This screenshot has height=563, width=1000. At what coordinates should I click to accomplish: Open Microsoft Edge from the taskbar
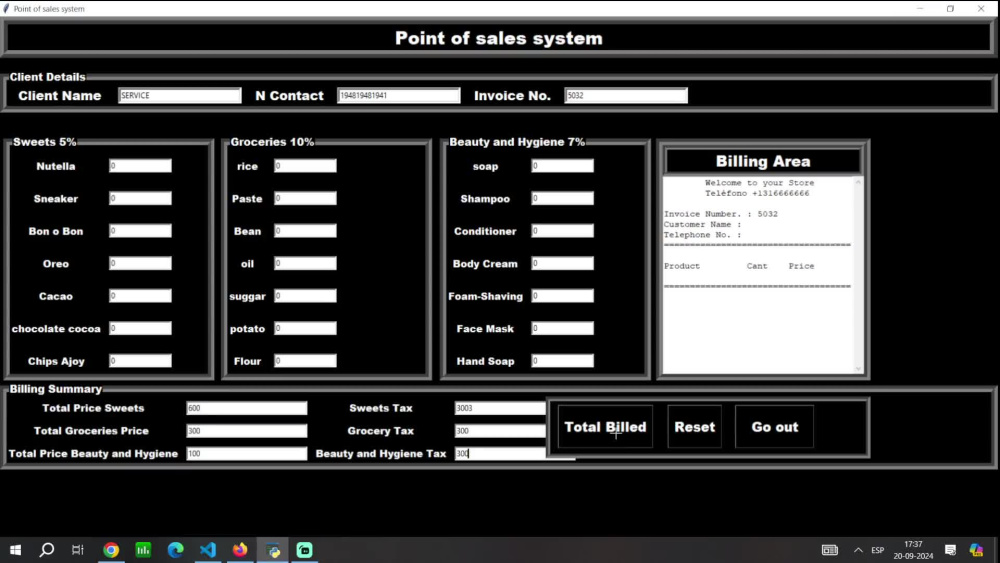175,550
